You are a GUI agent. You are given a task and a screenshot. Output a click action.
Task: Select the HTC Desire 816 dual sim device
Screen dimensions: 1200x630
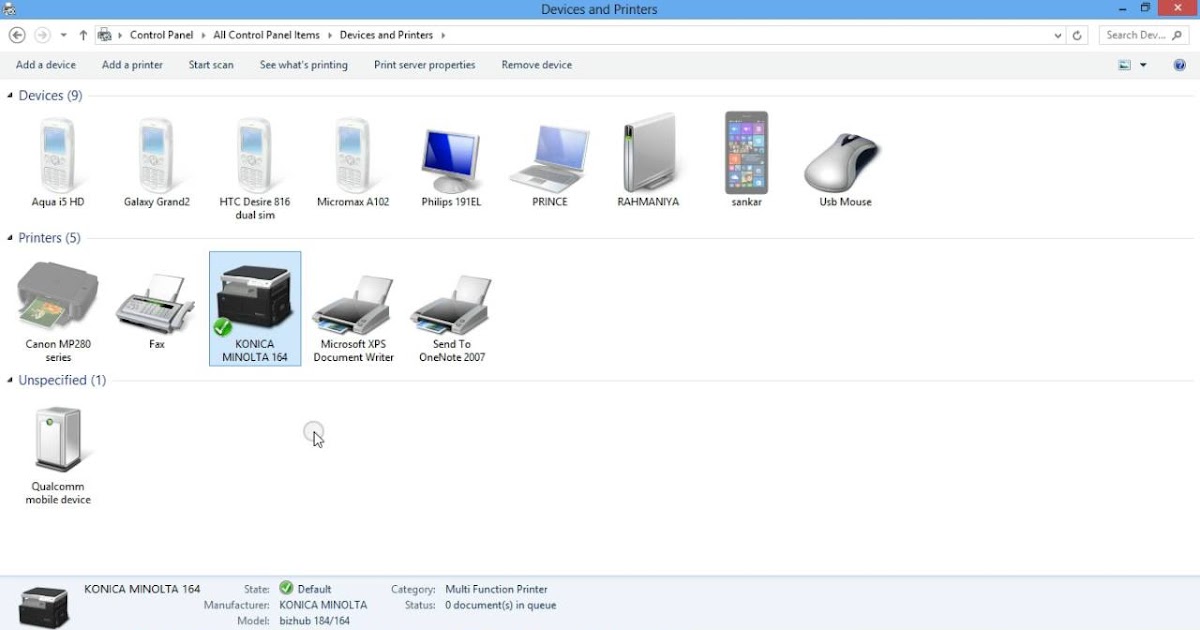255,169
